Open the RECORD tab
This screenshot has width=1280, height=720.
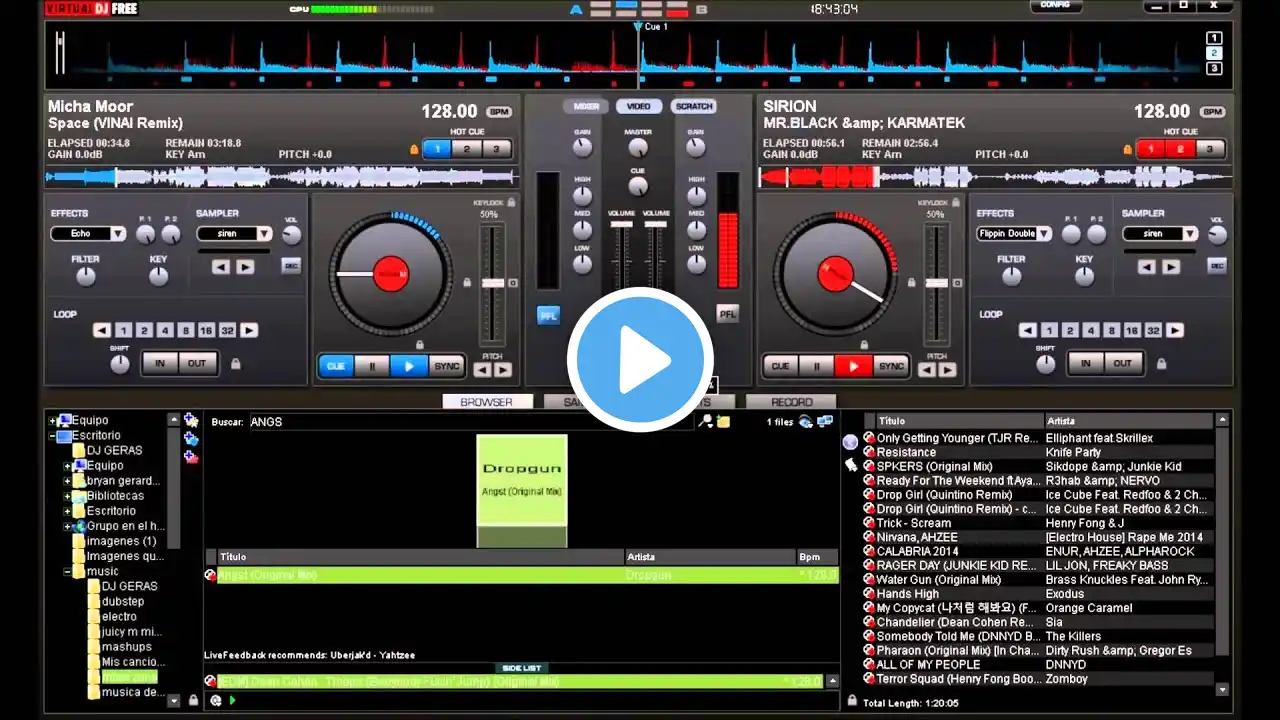pos(792,402)
